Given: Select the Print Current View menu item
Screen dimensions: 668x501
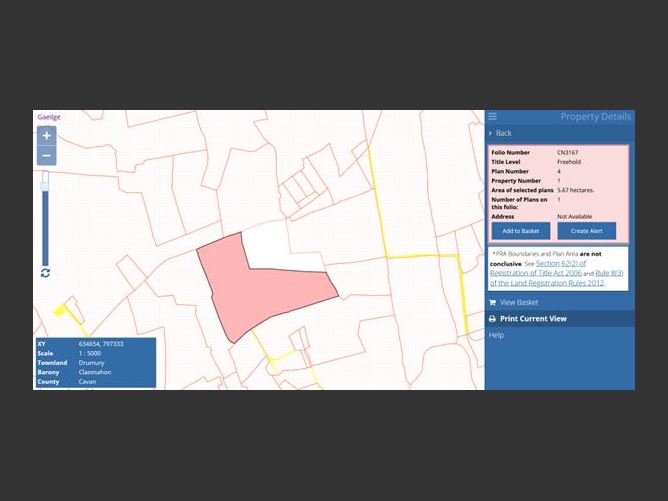Looking at the screenshot, I should [533, 319].
